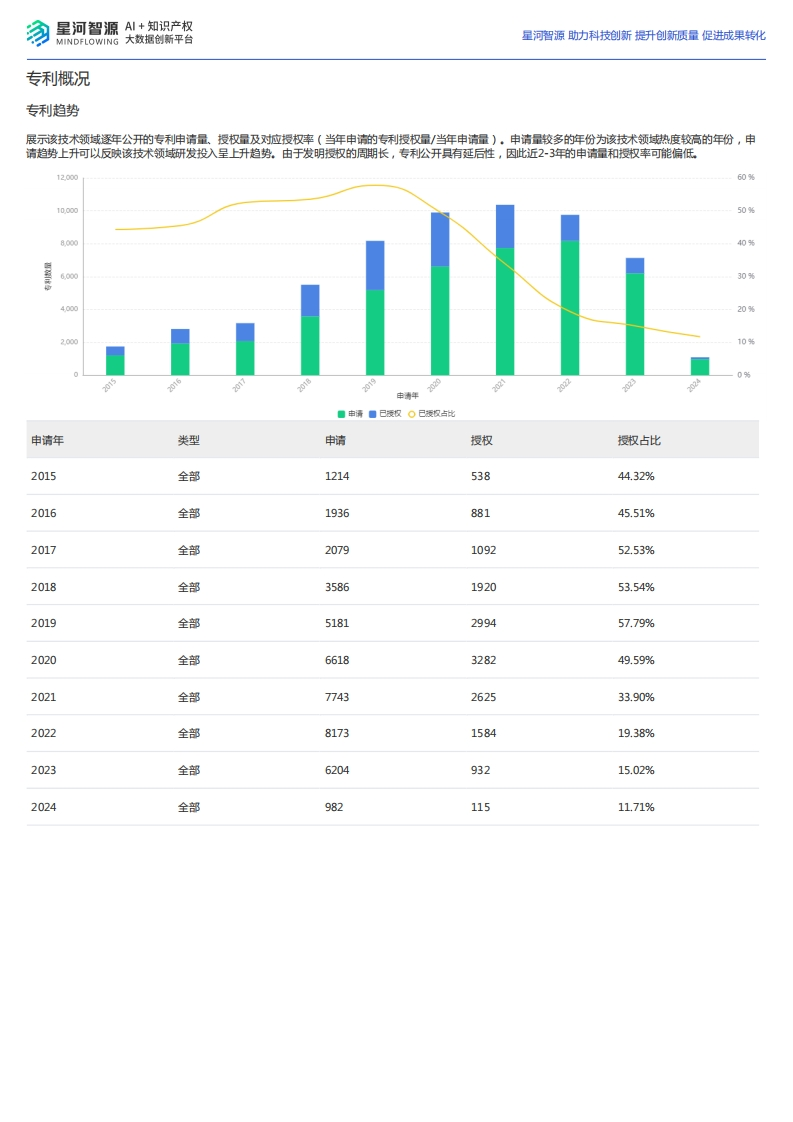Click the green segment of the 2022 bar
This screenshot has height=1122, width=793.
pyautogui.click(x=570, y=308)
